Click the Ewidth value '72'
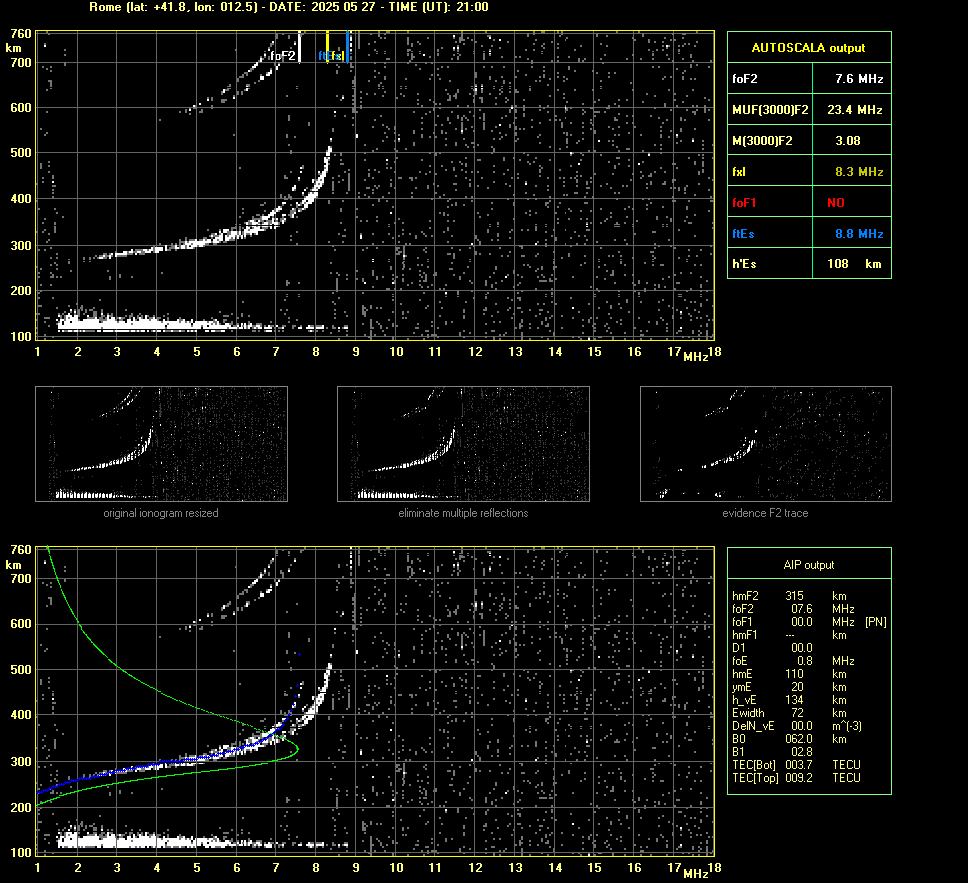Image resolution: width=968 pixels, height=883 pixels. (x=798, y=713)
